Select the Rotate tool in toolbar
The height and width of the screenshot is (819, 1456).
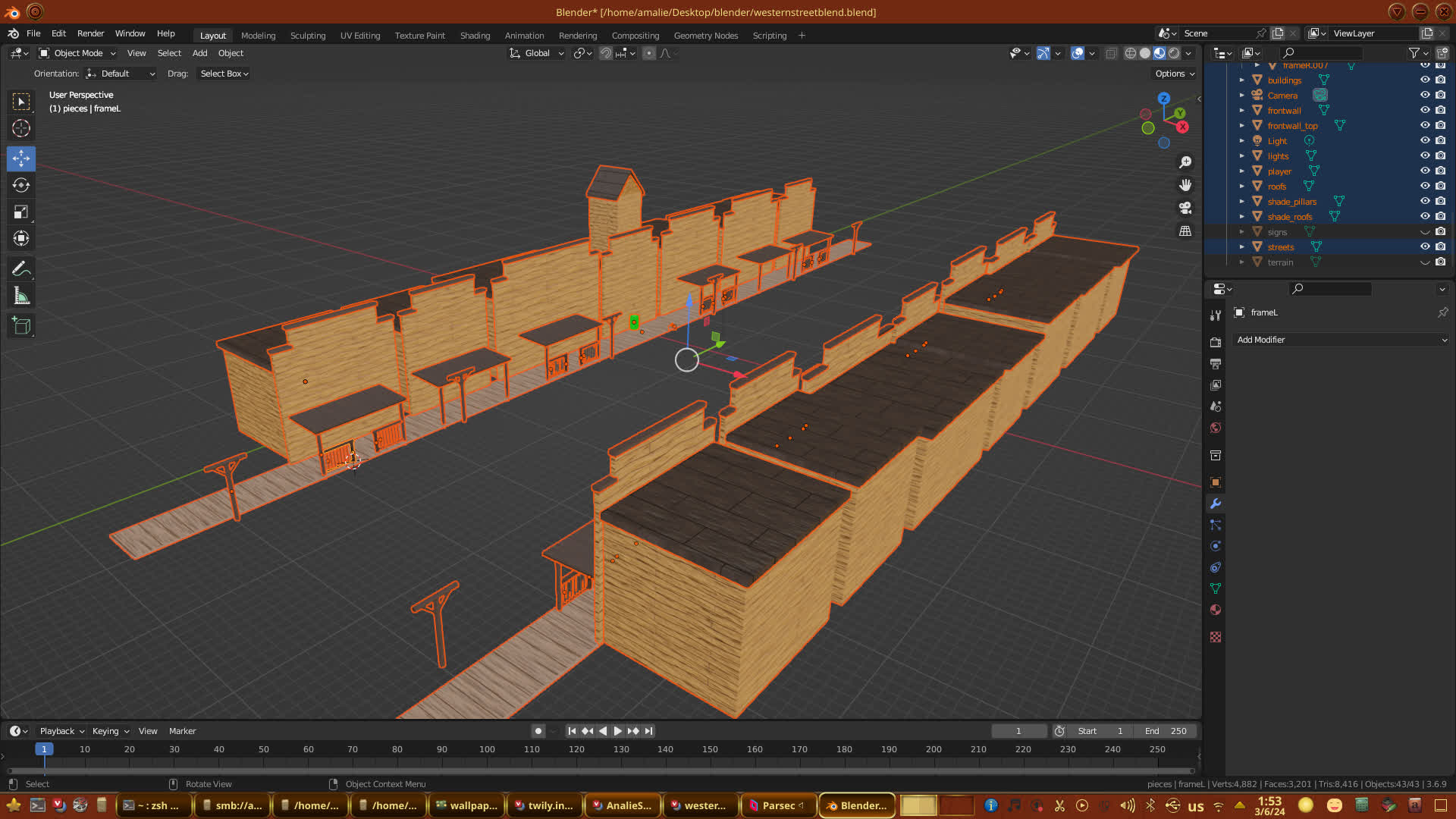pos(21,185)
